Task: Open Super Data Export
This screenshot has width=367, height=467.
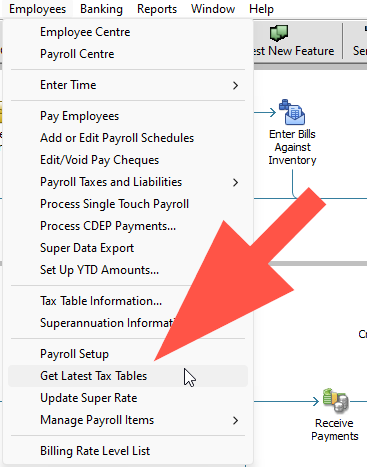Action: [x=128, y=248]
